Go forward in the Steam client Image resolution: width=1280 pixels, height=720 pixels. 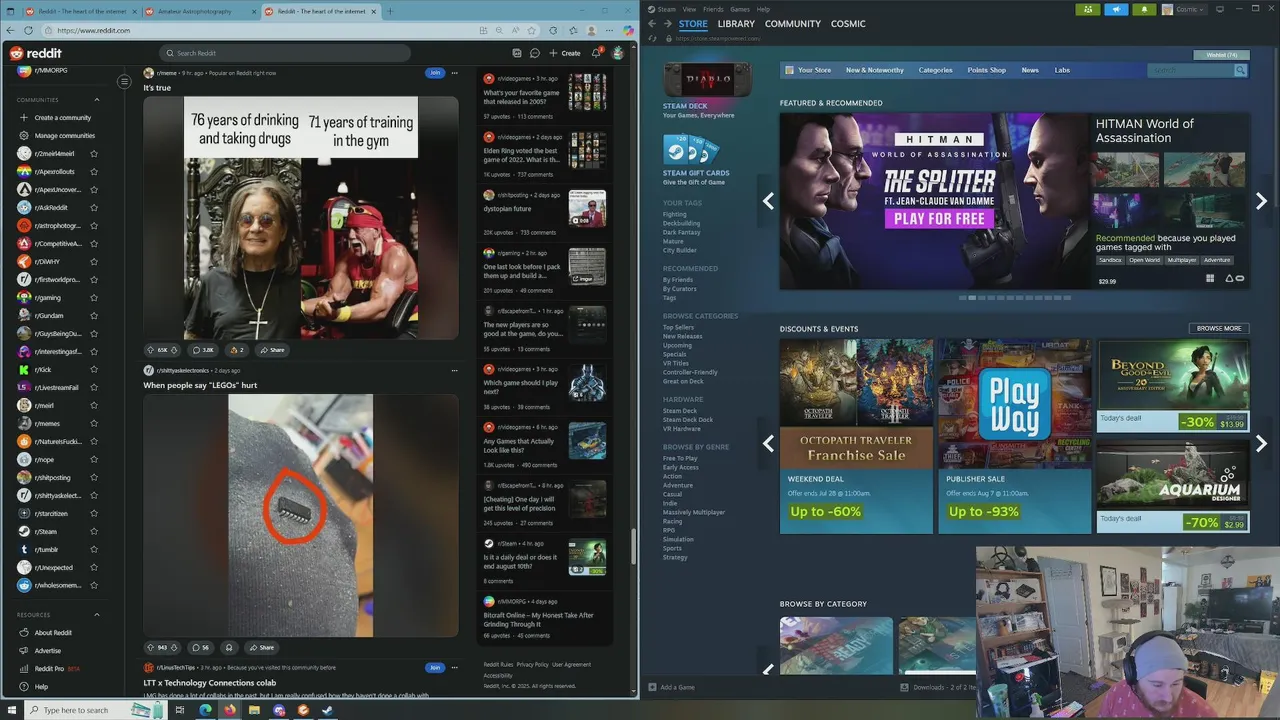[x=667, y=23]
